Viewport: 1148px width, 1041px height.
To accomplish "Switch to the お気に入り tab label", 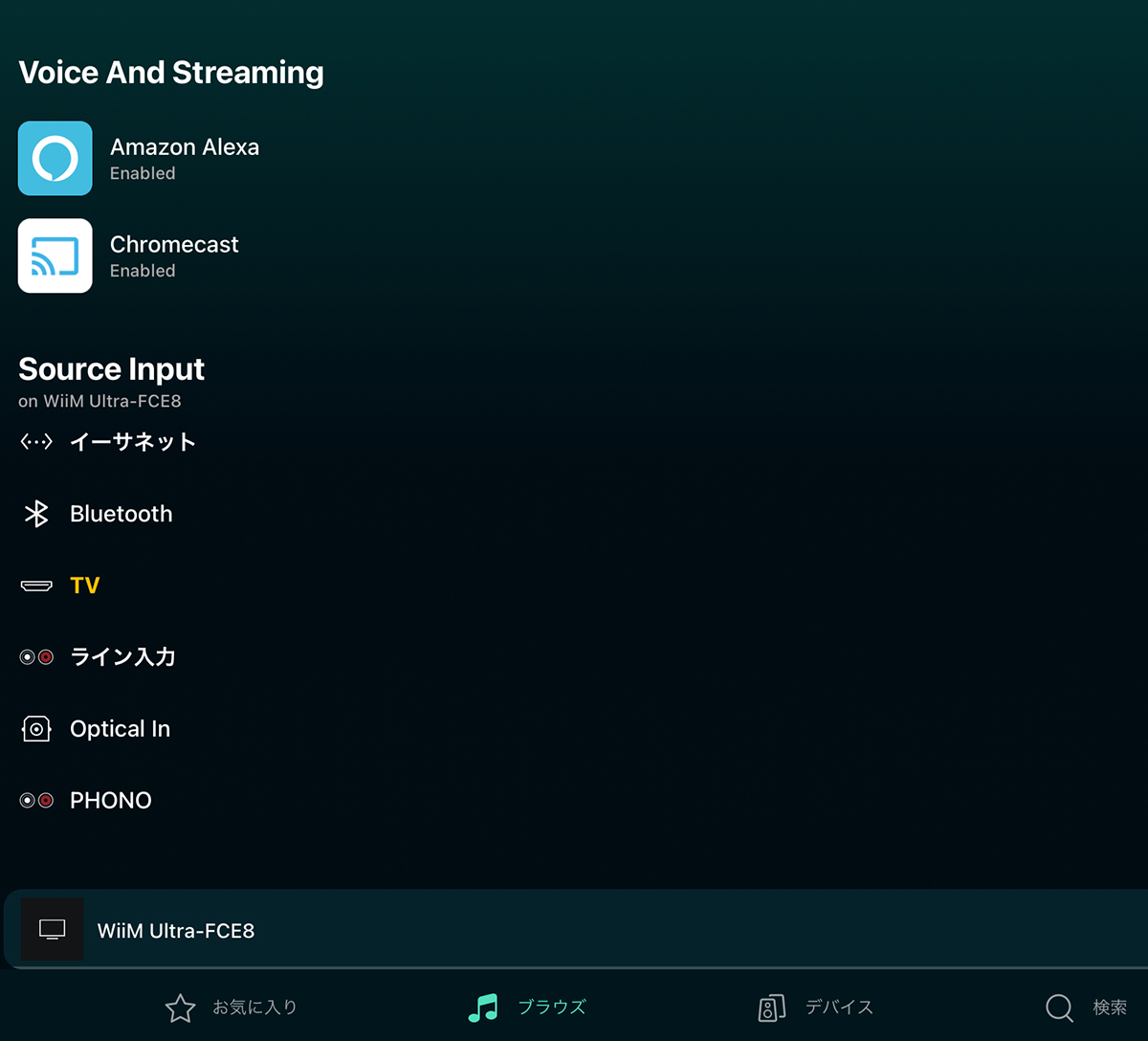I will tap(254, 1008).
